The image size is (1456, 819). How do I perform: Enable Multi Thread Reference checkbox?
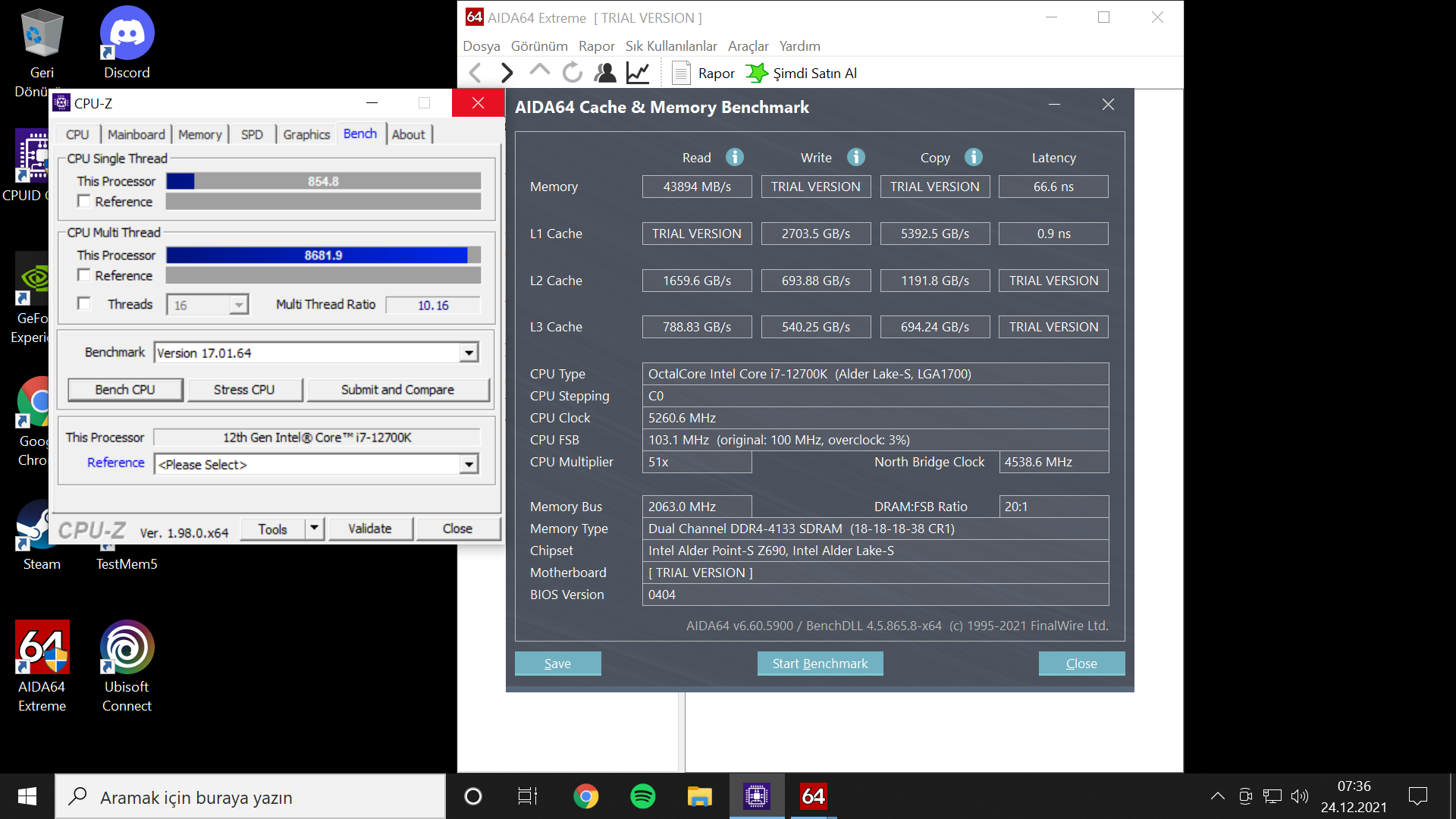pos(84,275)
